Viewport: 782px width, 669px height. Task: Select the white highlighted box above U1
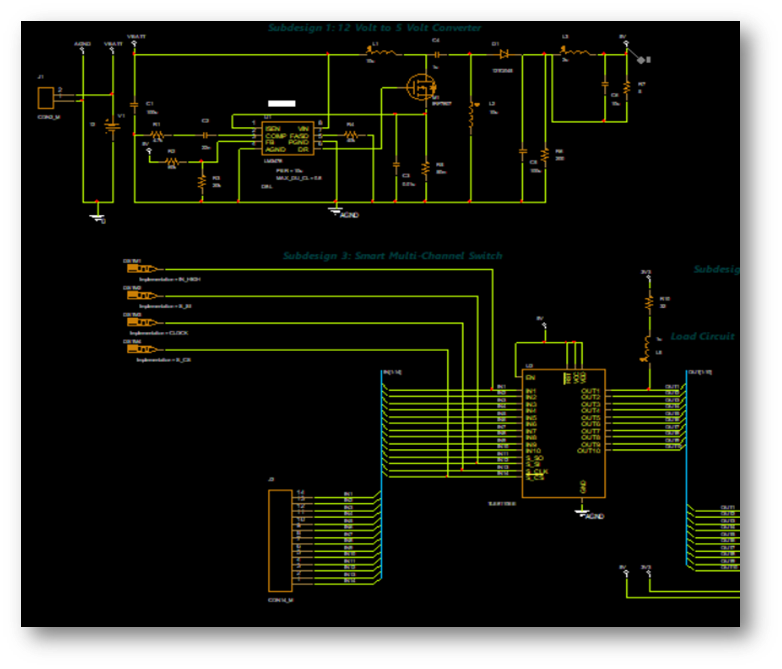pyautogui.click(x=281, y=104)
